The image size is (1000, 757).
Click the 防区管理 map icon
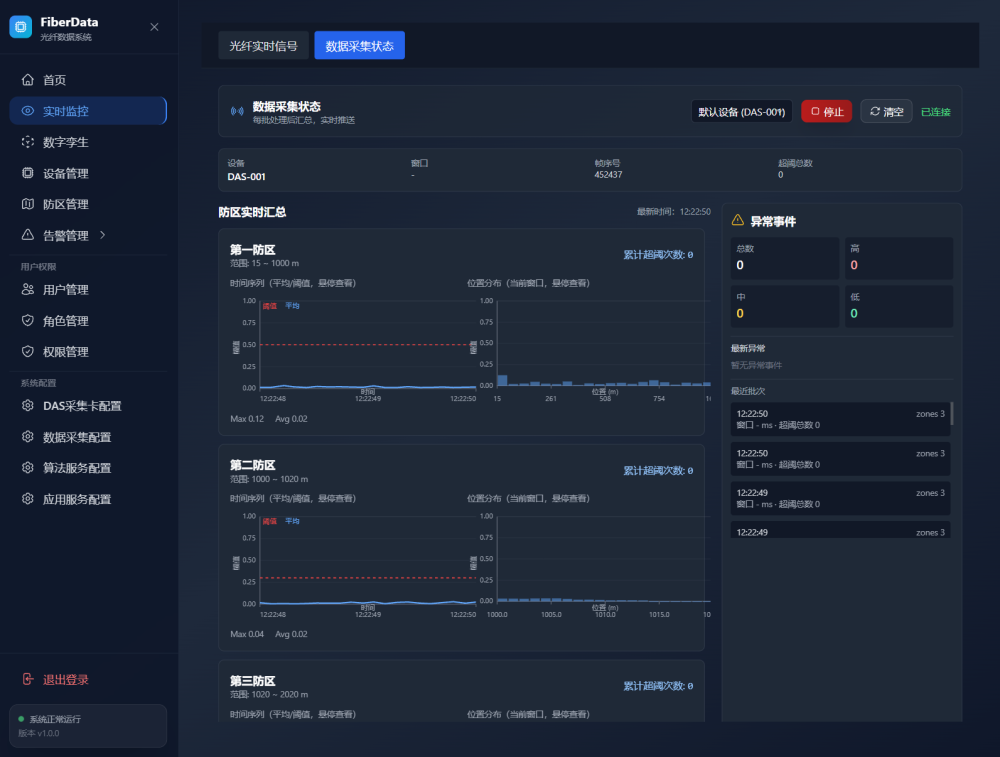28,204
